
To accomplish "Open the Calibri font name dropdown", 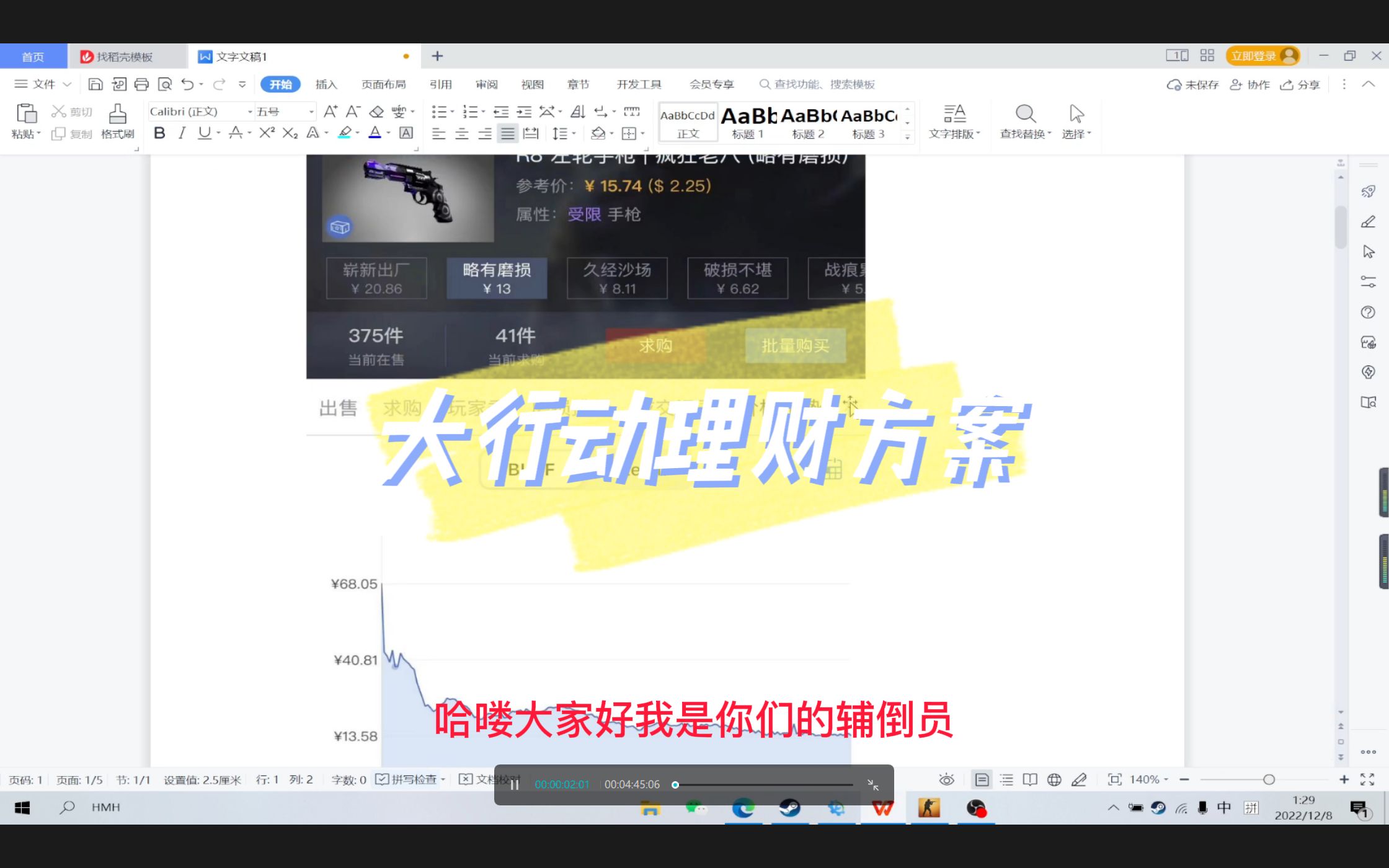I will pyautogui.click(x=250, y=112).
